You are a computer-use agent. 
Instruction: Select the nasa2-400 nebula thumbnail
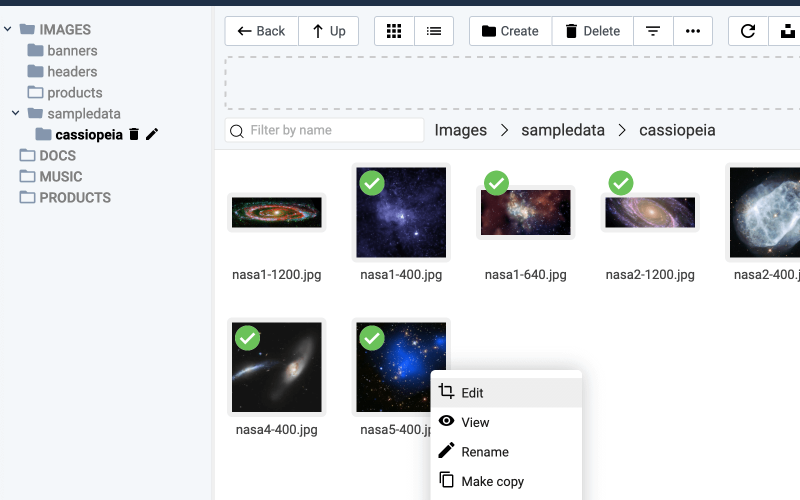pos(763,212)
